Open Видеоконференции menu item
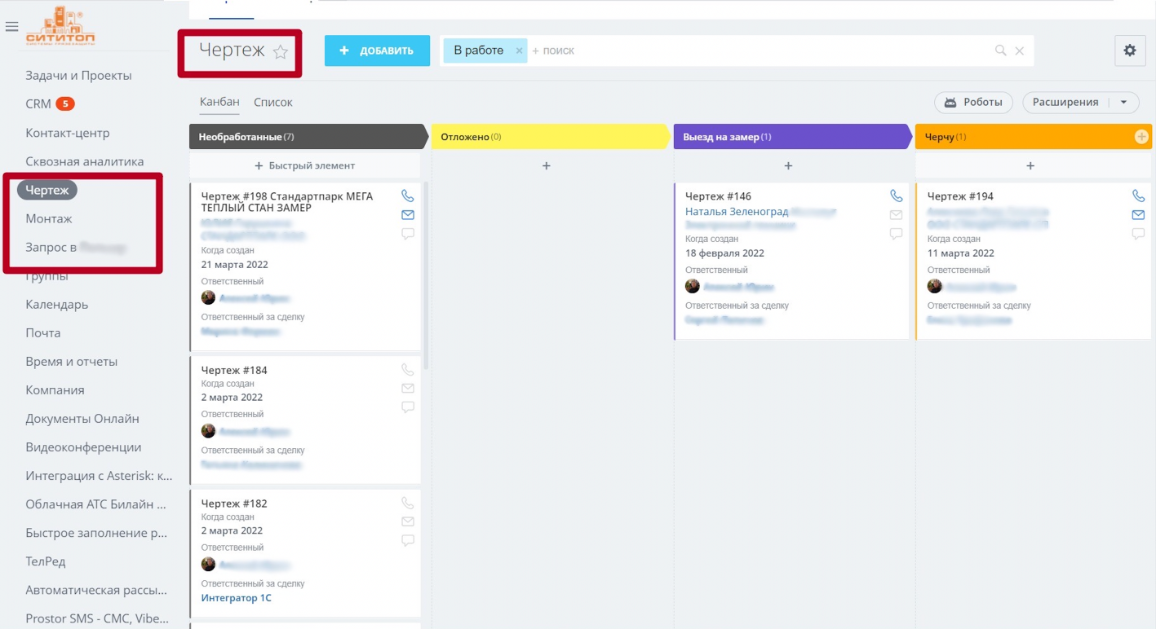Screen dimensions: 1156x629 83,447
